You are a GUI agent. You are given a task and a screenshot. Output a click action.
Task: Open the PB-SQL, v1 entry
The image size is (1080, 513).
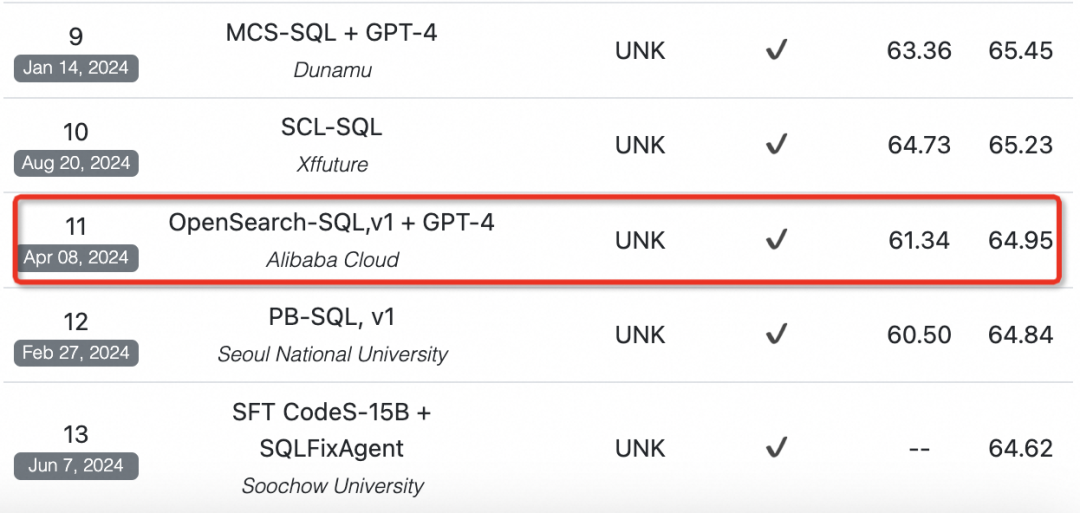[331, 317]
